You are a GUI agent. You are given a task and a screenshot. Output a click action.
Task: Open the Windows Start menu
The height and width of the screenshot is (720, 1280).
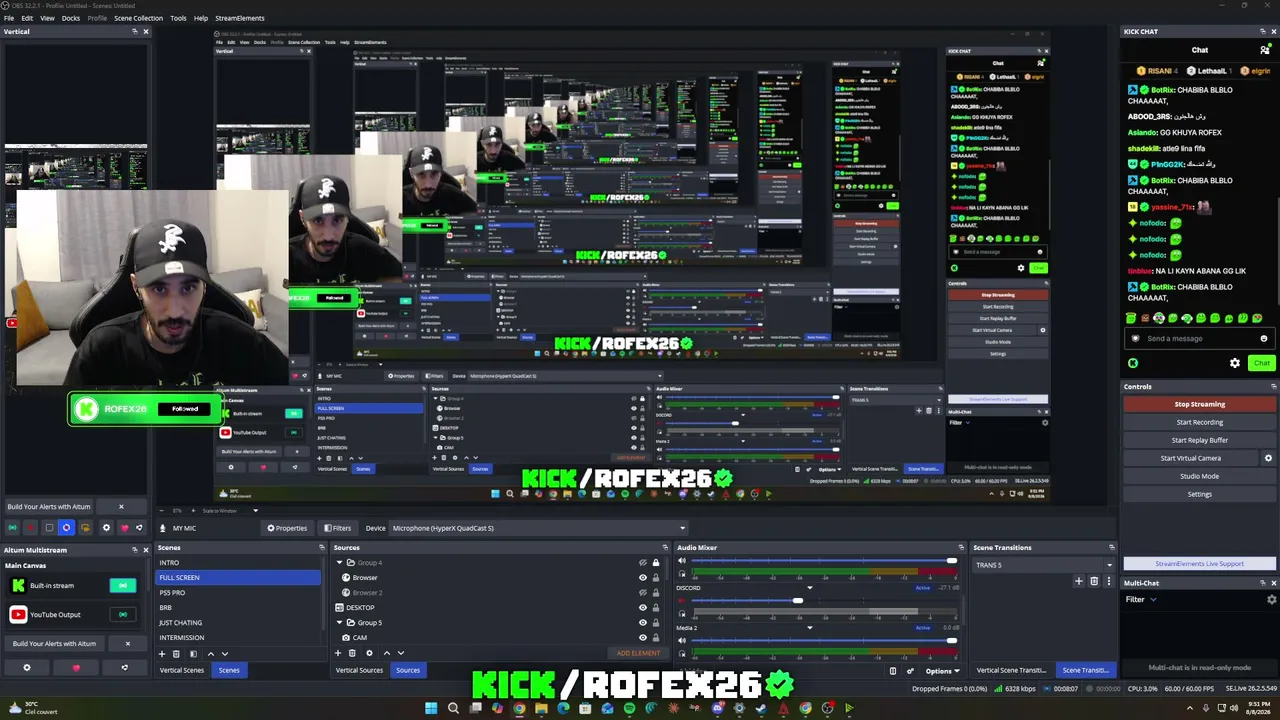431,708
